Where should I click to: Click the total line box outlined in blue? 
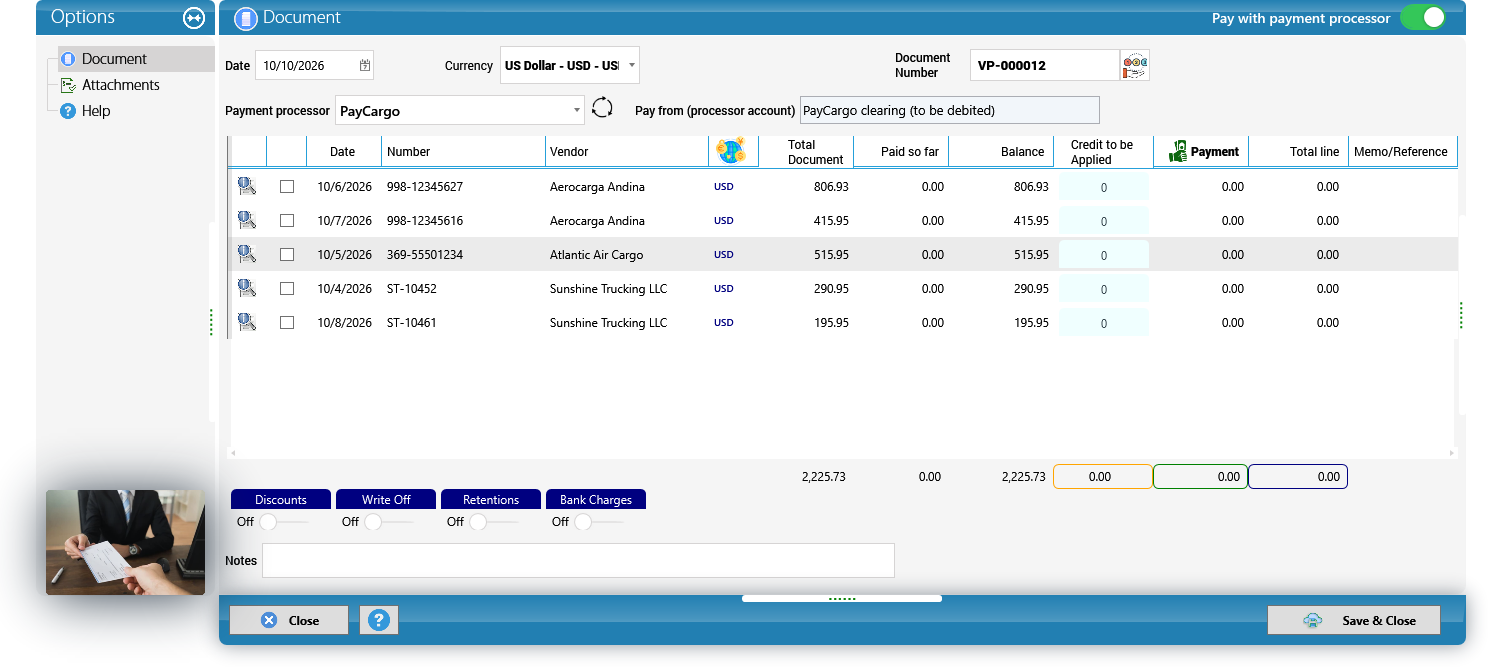point(1298,477)
